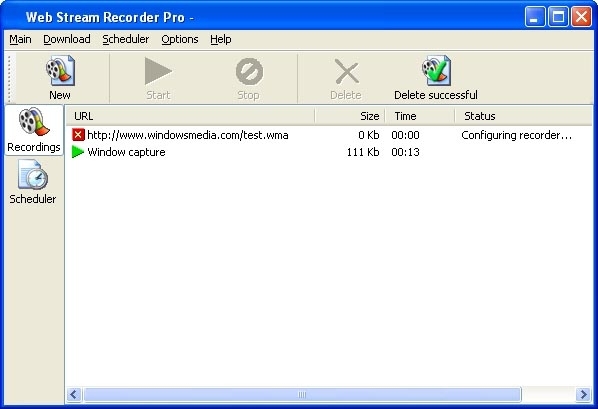The image size is (598, 409).
Task: Open the Download menu
Action: coord(67,39)
